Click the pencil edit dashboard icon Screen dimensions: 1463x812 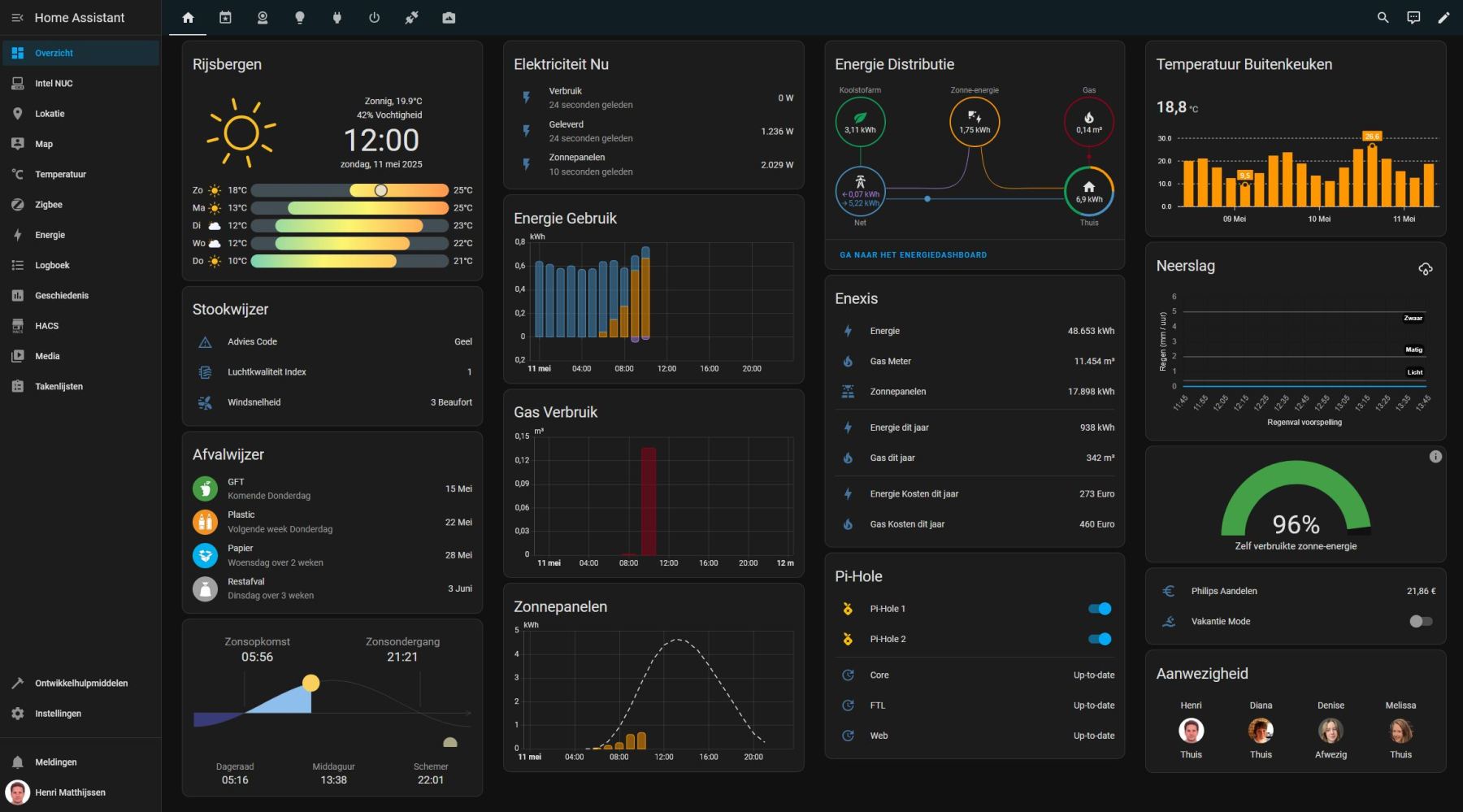(x=1443, y=18)
